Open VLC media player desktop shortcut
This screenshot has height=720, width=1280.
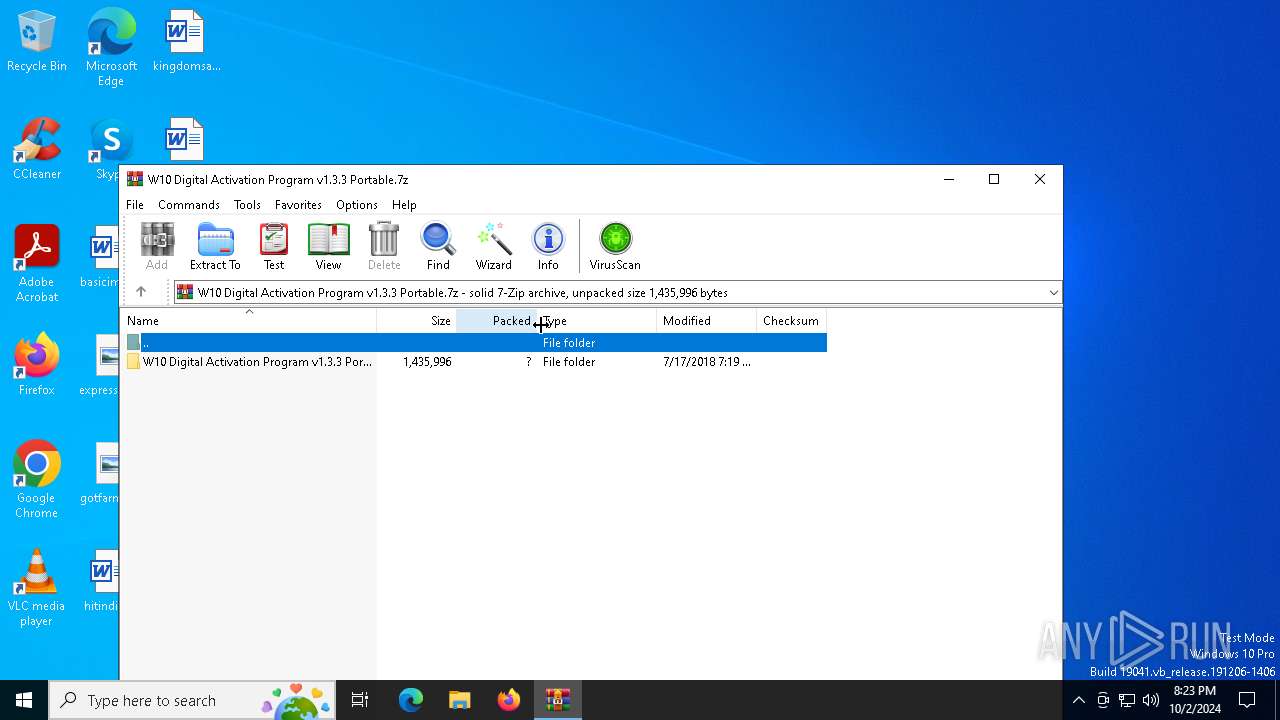click(37, 588)
